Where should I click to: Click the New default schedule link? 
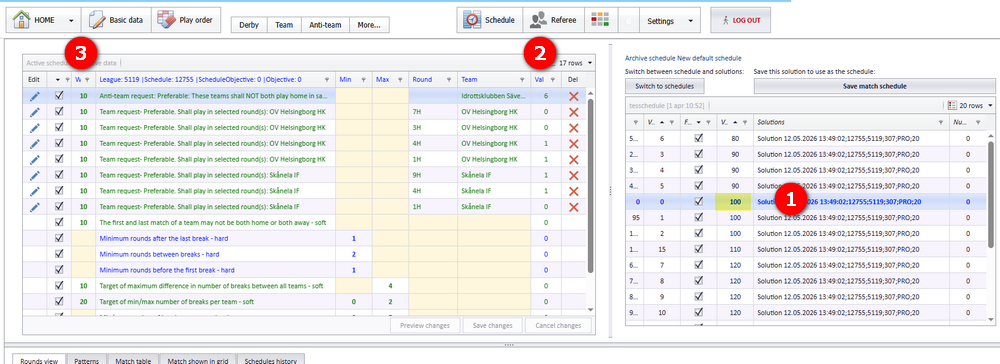[x=709, y=58]
